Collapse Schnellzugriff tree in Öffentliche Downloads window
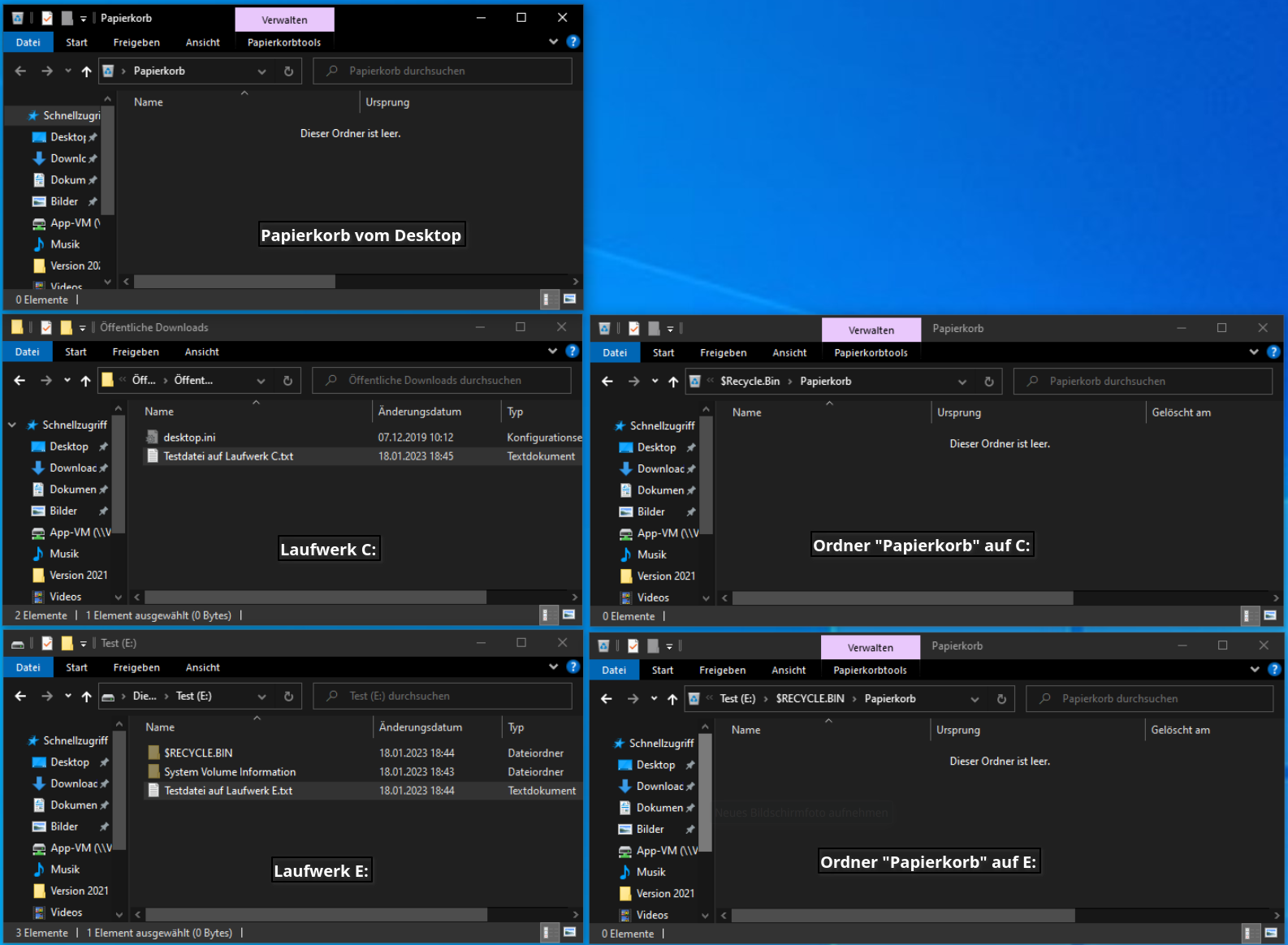The width and height of the screenshot is (1288, 945). pos(12,425)
